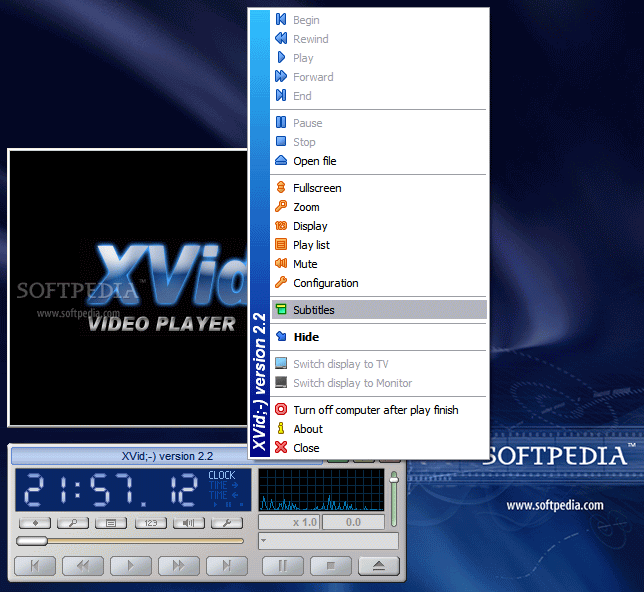
Task: Click 0.0 value field on player
Action: 353,522
